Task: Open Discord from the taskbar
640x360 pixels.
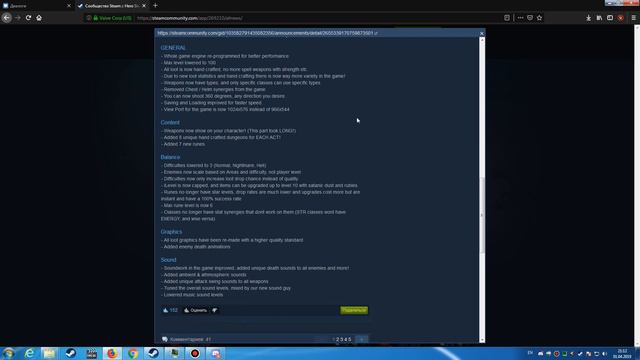Action: click(216, 353)
